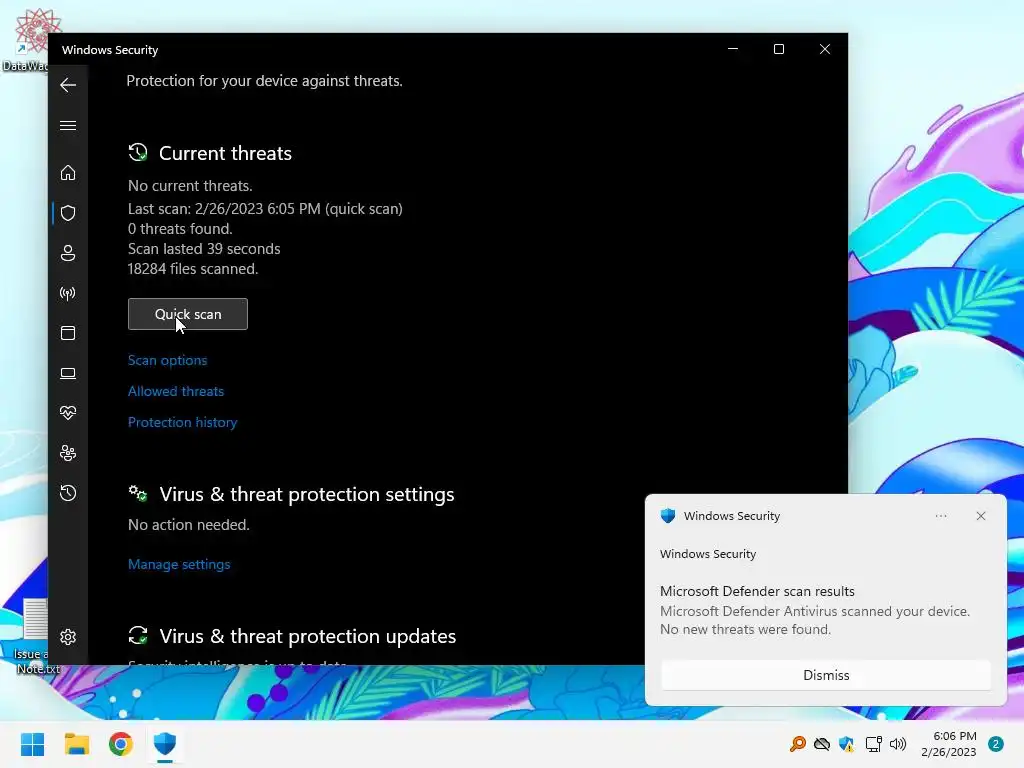Open Family options sidebar icon

(x=68, y=453)
